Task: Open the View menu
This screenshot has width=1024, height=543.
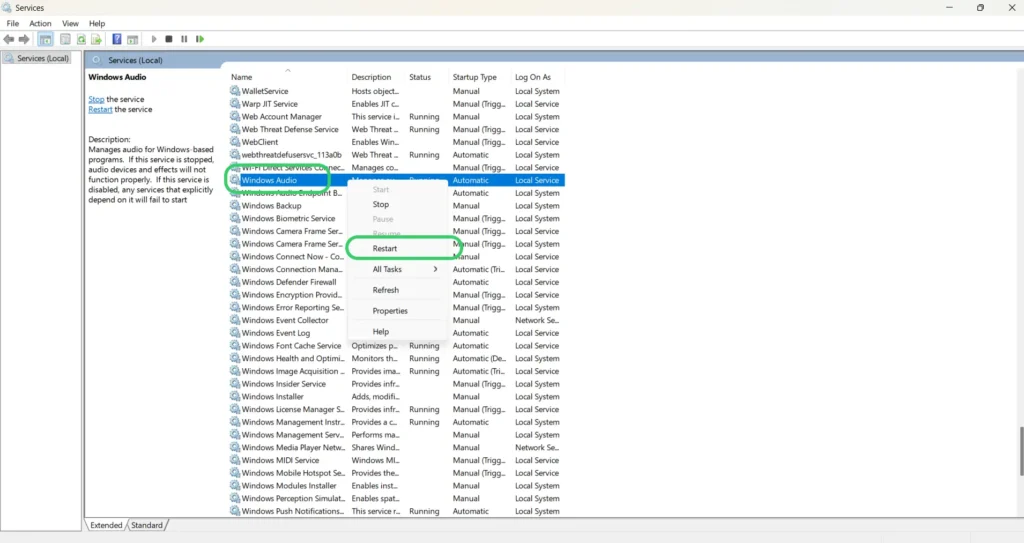Action: click(x=71, y=24)
